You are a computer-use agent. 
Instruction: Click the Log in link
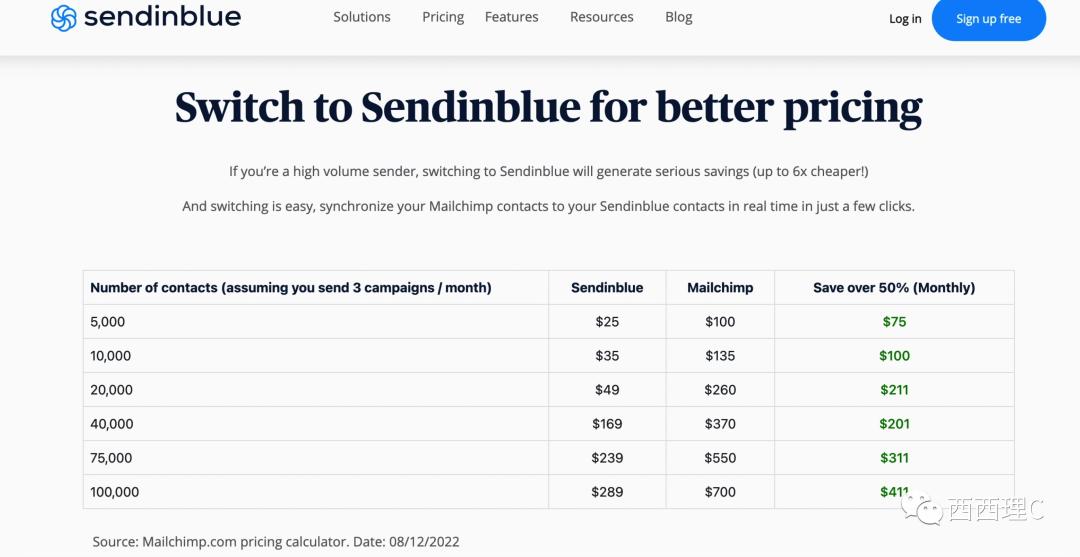point(905,19)
